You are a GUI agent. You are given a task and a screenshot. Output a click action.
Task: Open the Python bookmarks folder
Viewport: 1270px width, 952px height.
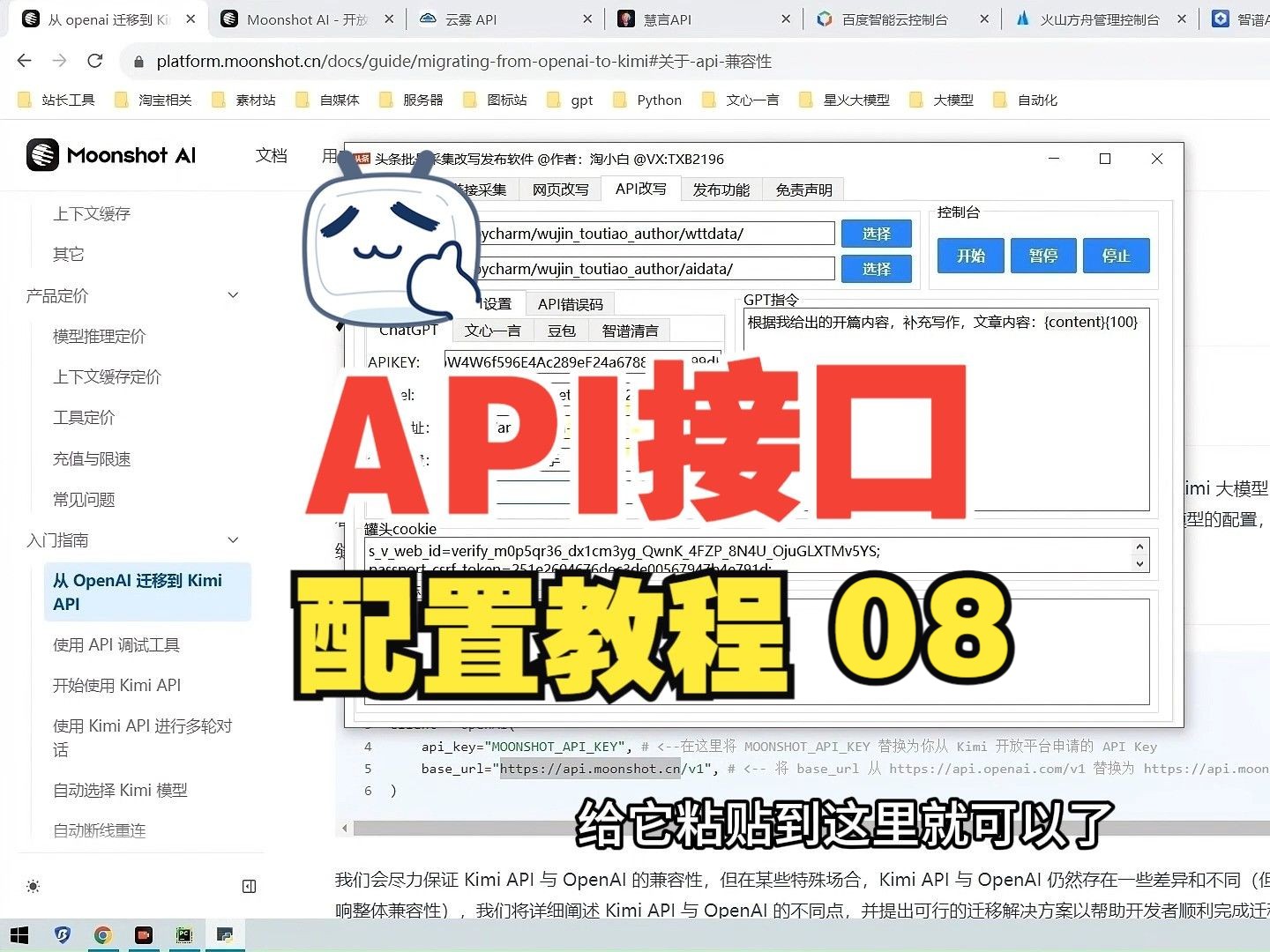tap(647, 100)
